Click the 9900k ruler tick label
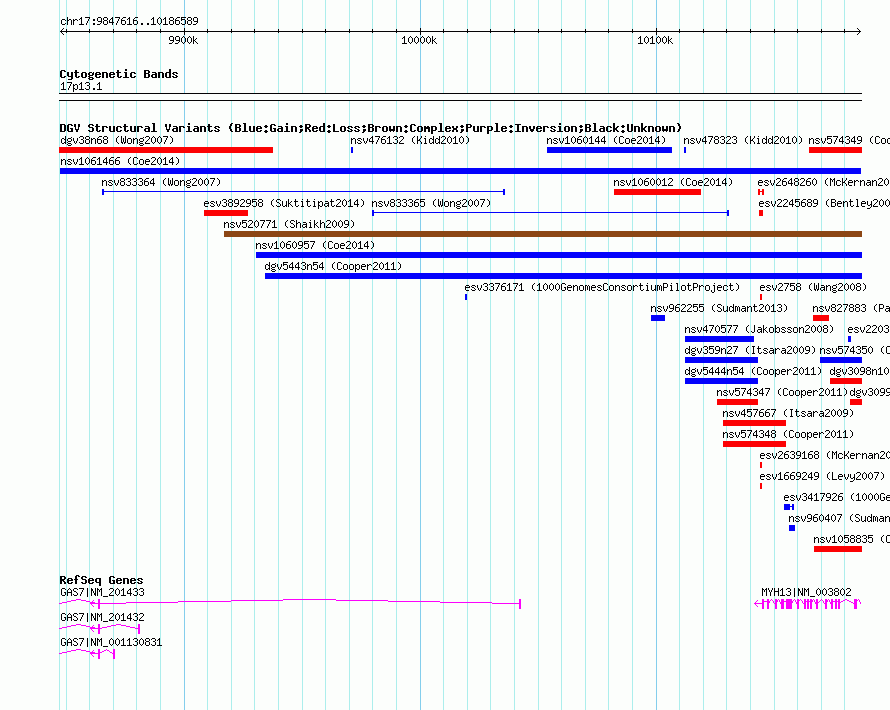The width and height of the screenshot is (890, 710). (x=183, y=40)
